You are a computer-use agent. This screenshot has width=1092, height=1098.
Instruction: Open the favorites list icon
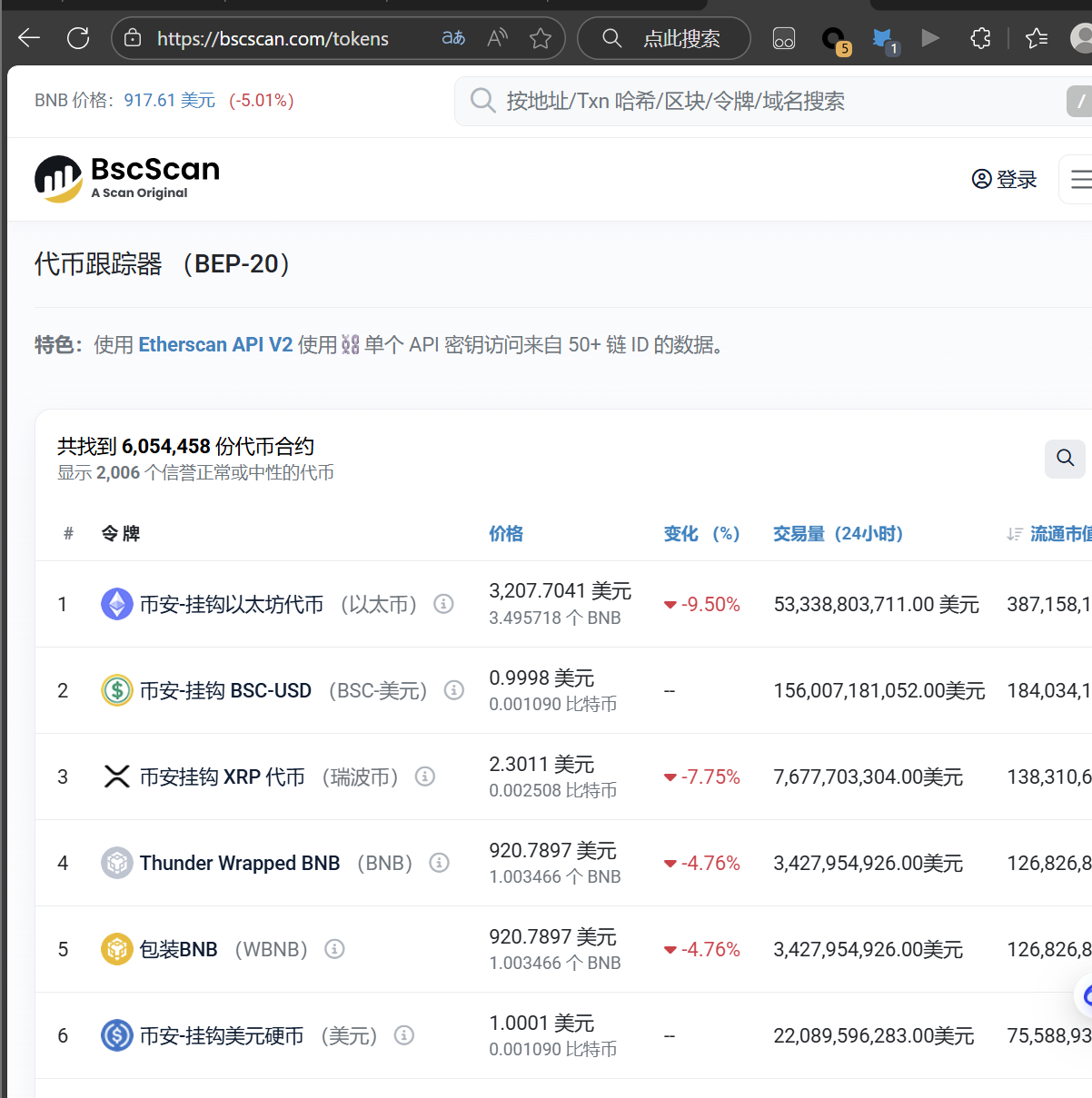[1037, 38]
